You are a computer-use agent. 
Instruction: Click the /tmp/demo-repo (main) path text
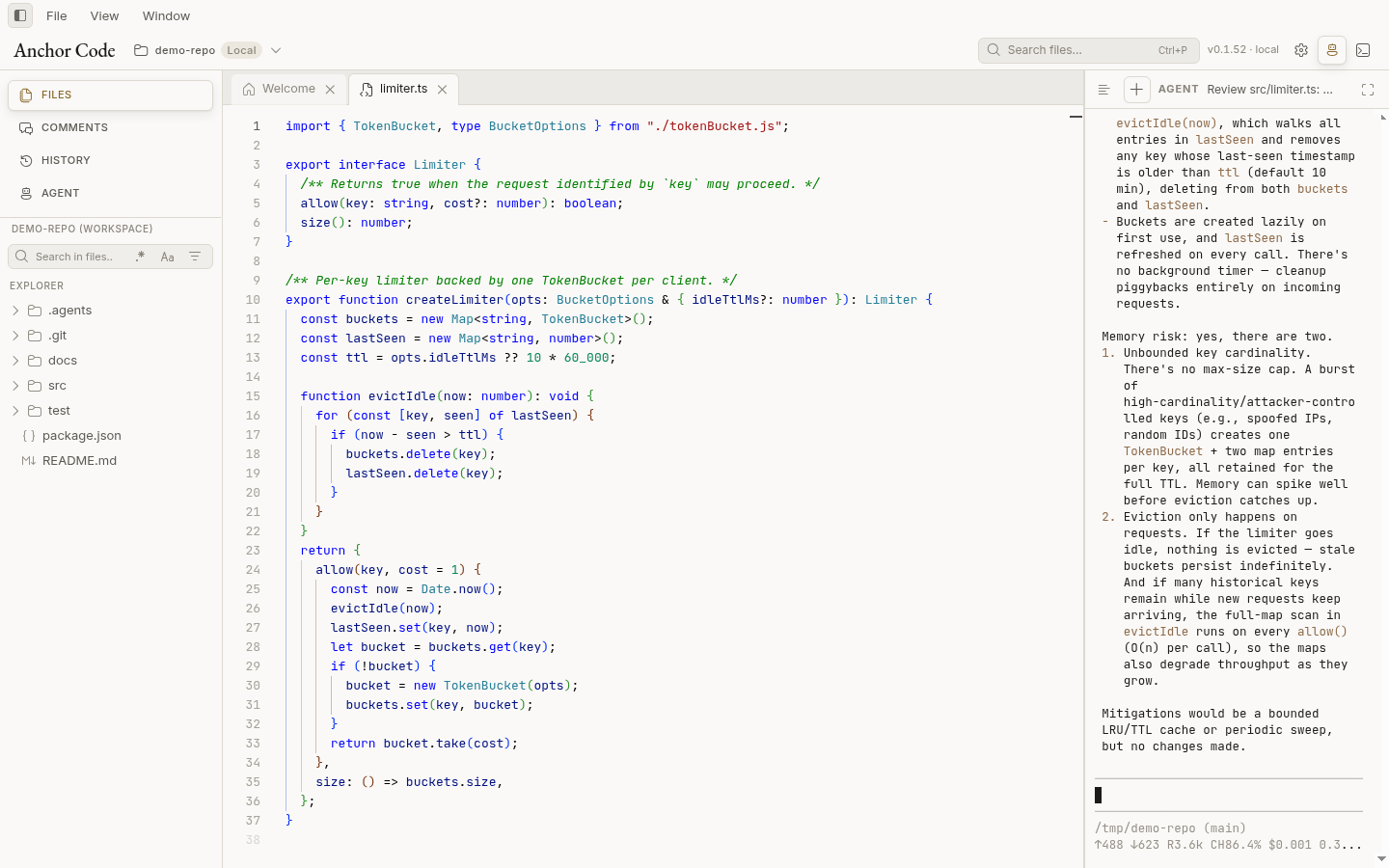[x=1170, y=828]
